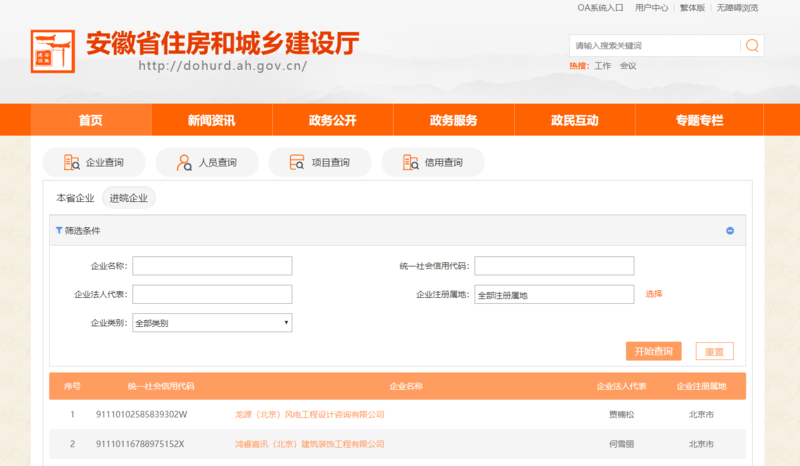Screen dimensions: 800x466
Task: Click the 序号 column header
Action: pyautogui.click(x=72, y=386)
